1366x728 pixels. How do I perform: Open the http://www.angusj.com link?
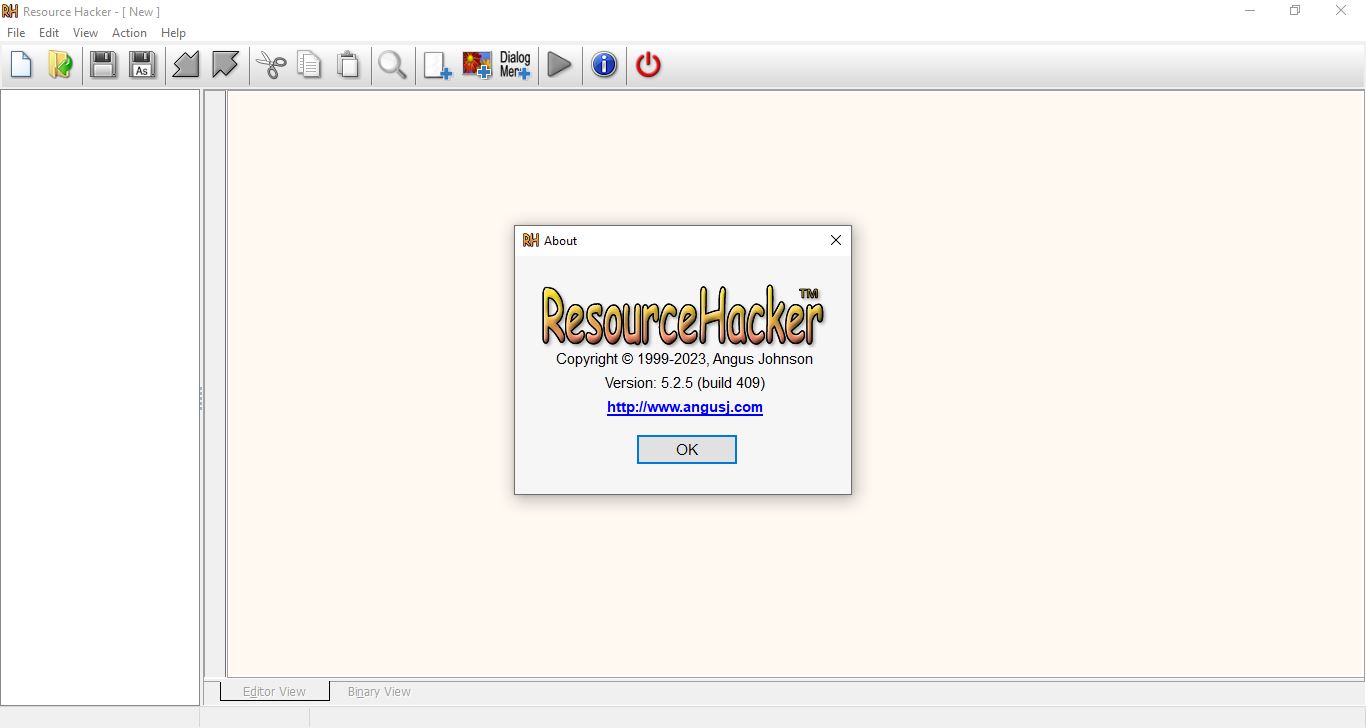tap(685, 407)
